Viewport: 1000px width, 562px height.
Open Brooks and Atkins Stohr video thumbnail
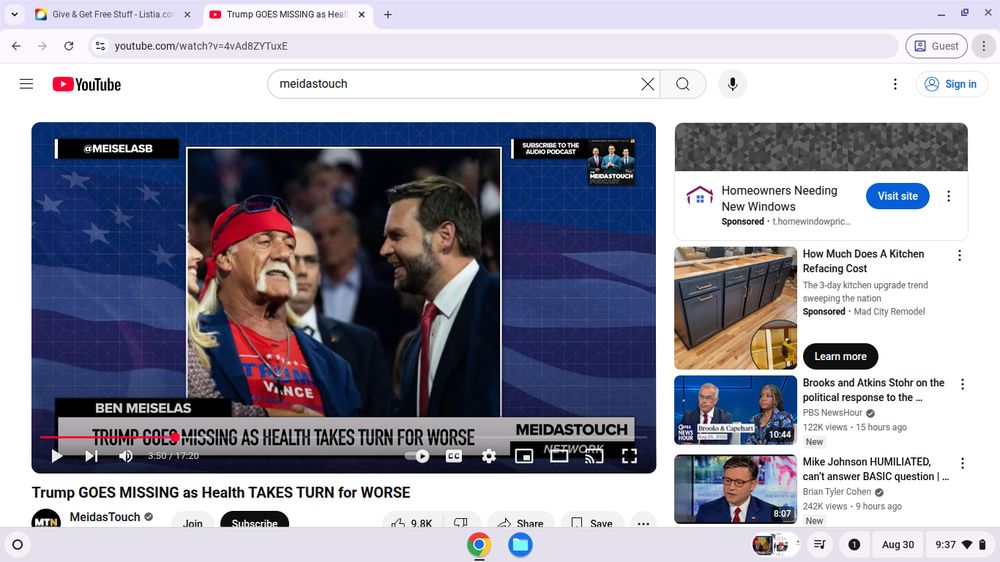point(735,410)
